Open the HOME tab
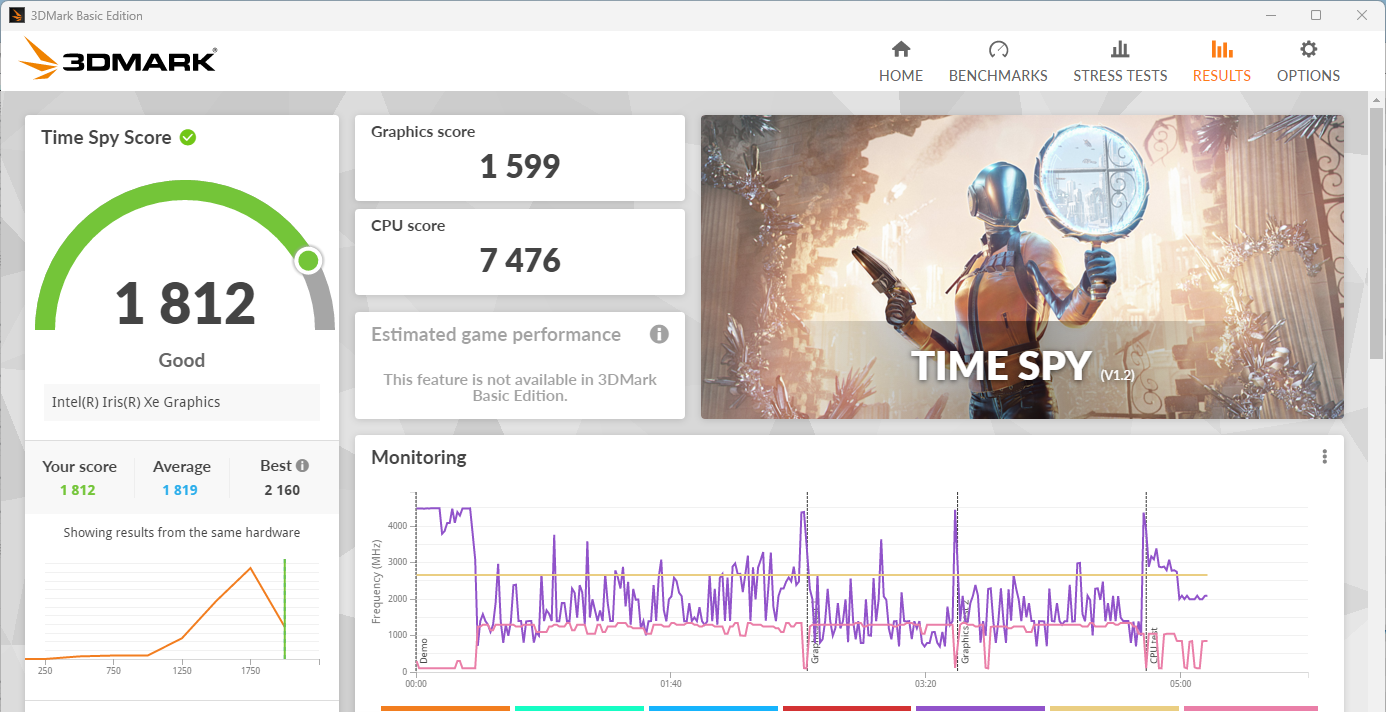 [x=900, y=62]
